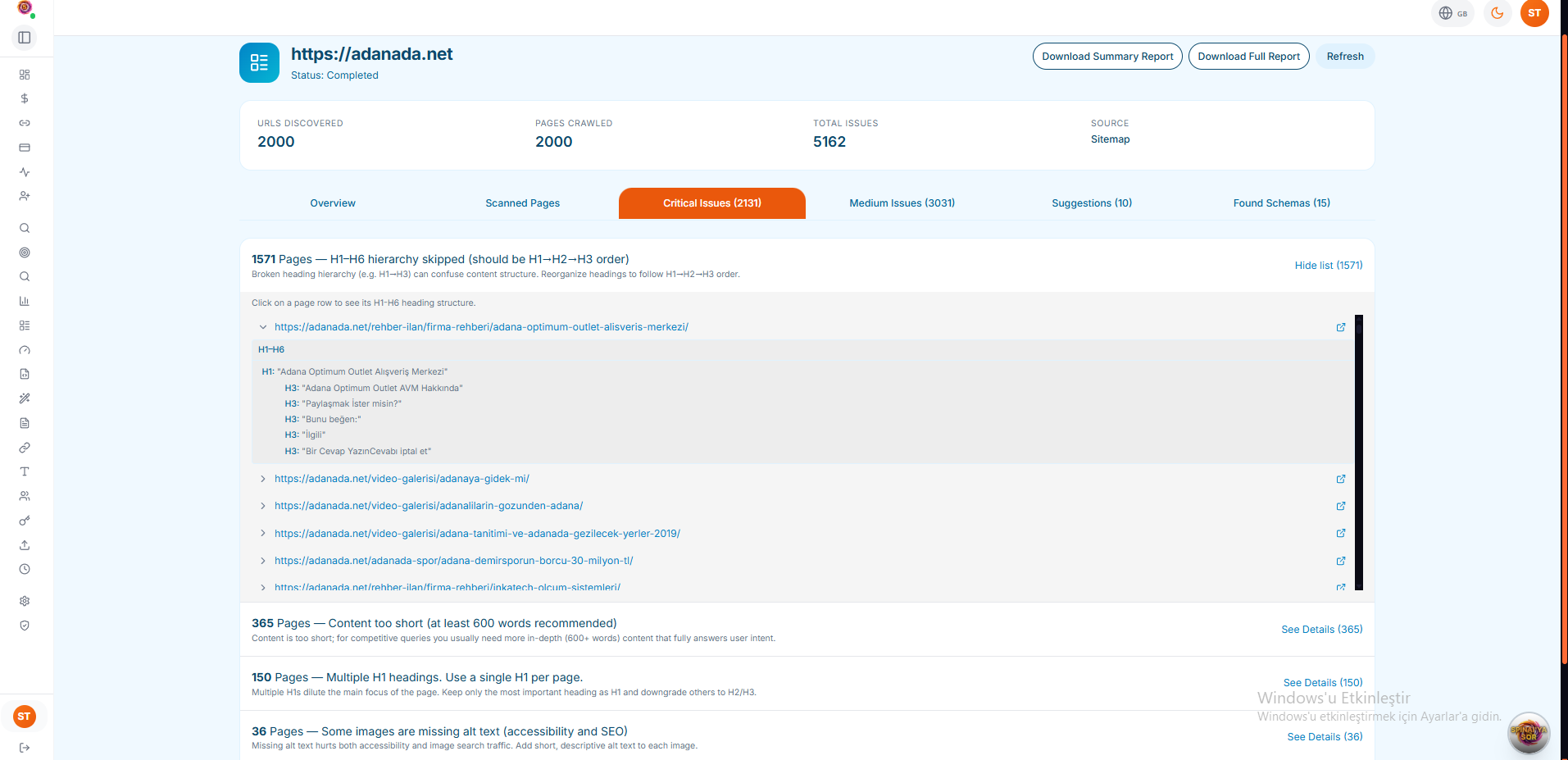Click the Download Summary Report button
The width and height of the screenshot is (1568, 760).
coord(1107,56)
